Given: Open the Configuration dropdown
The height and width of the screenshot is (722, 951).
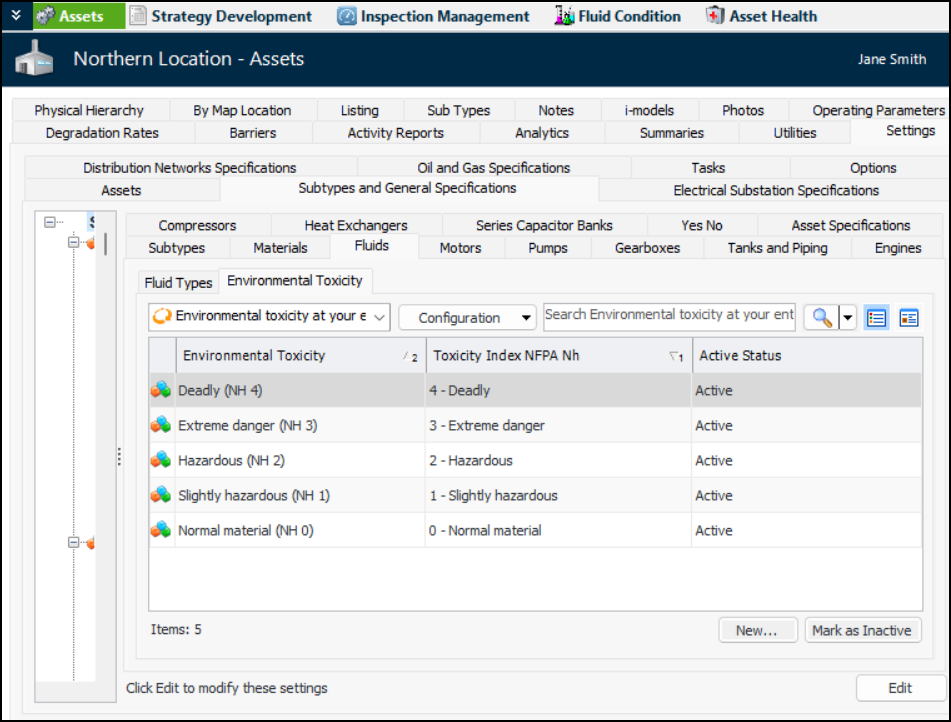Looking at the screenshot, I should [467, 318].
